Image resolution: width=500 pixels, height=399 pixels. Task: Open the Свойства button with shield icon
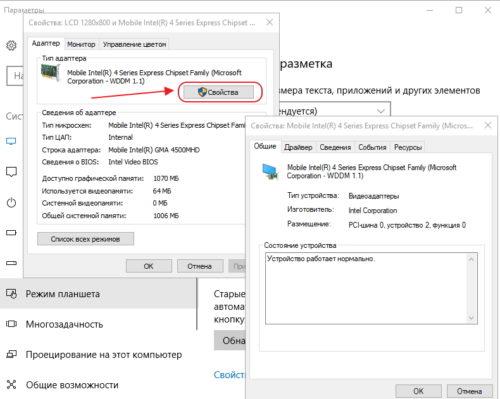coord(219,92)
